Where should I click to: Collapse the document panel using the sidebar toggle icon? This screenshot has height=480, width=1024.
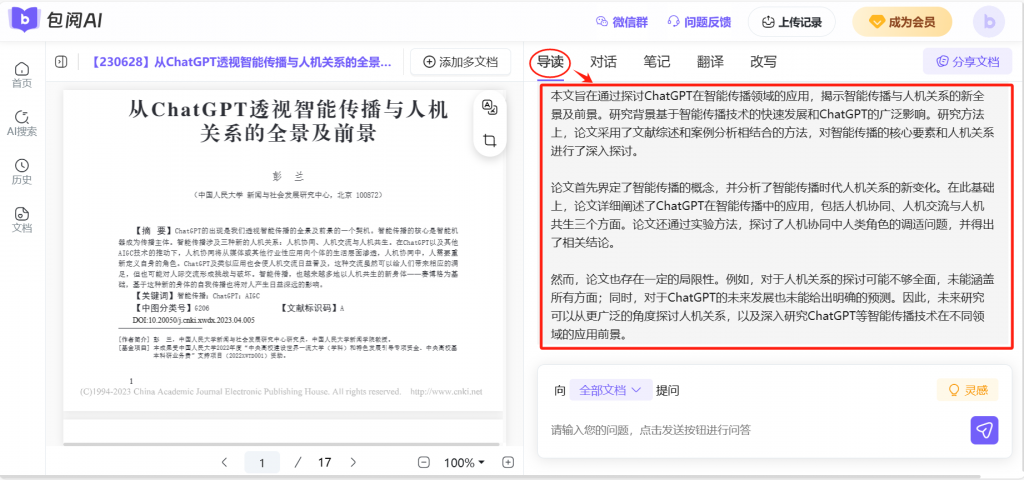pos(61,62)
